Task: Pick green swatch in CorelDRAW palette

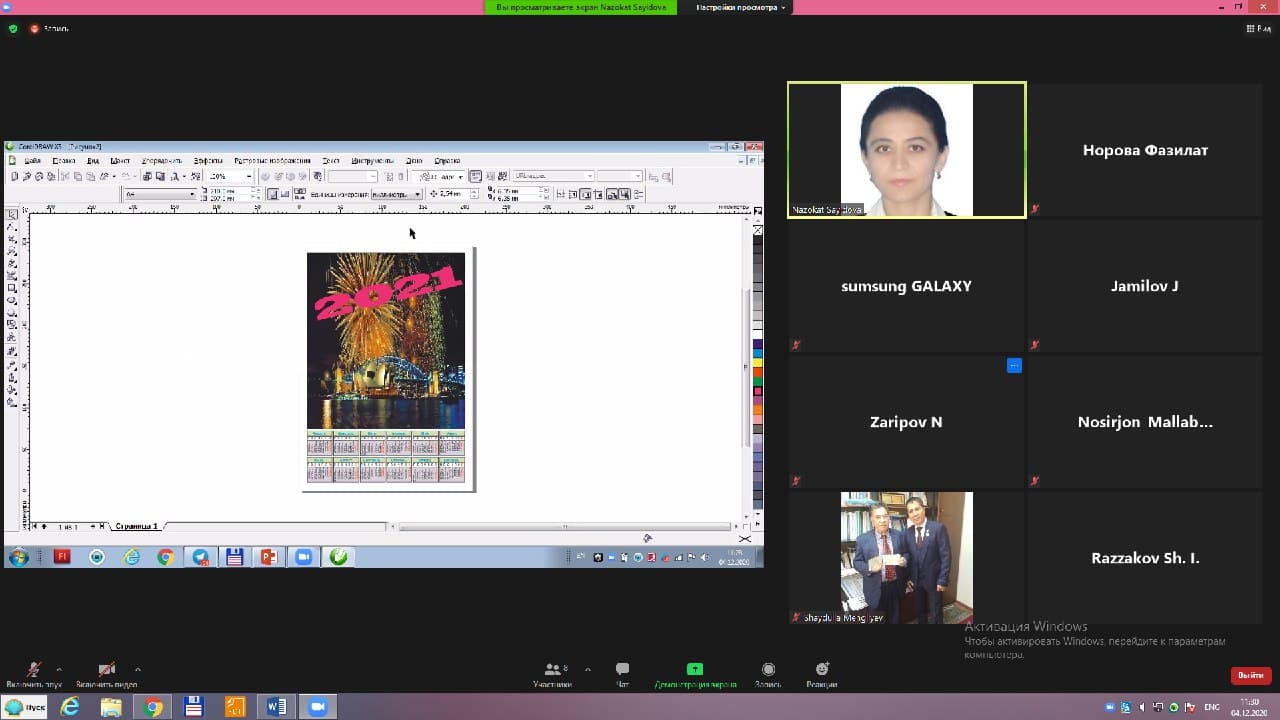Action: [x=758, y=382]
